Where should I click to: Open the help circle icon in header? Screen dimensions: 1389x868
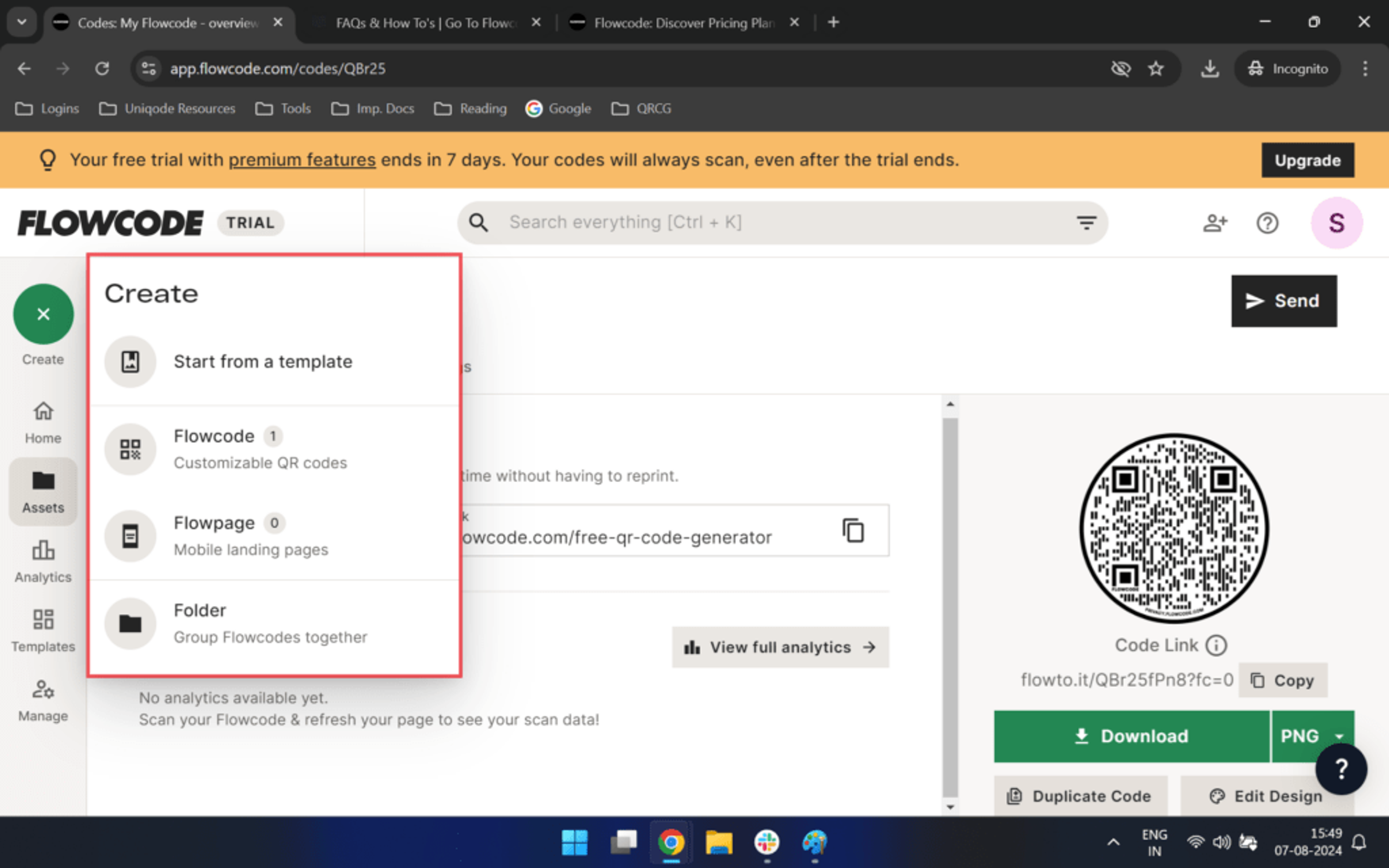coord(1267,223)
